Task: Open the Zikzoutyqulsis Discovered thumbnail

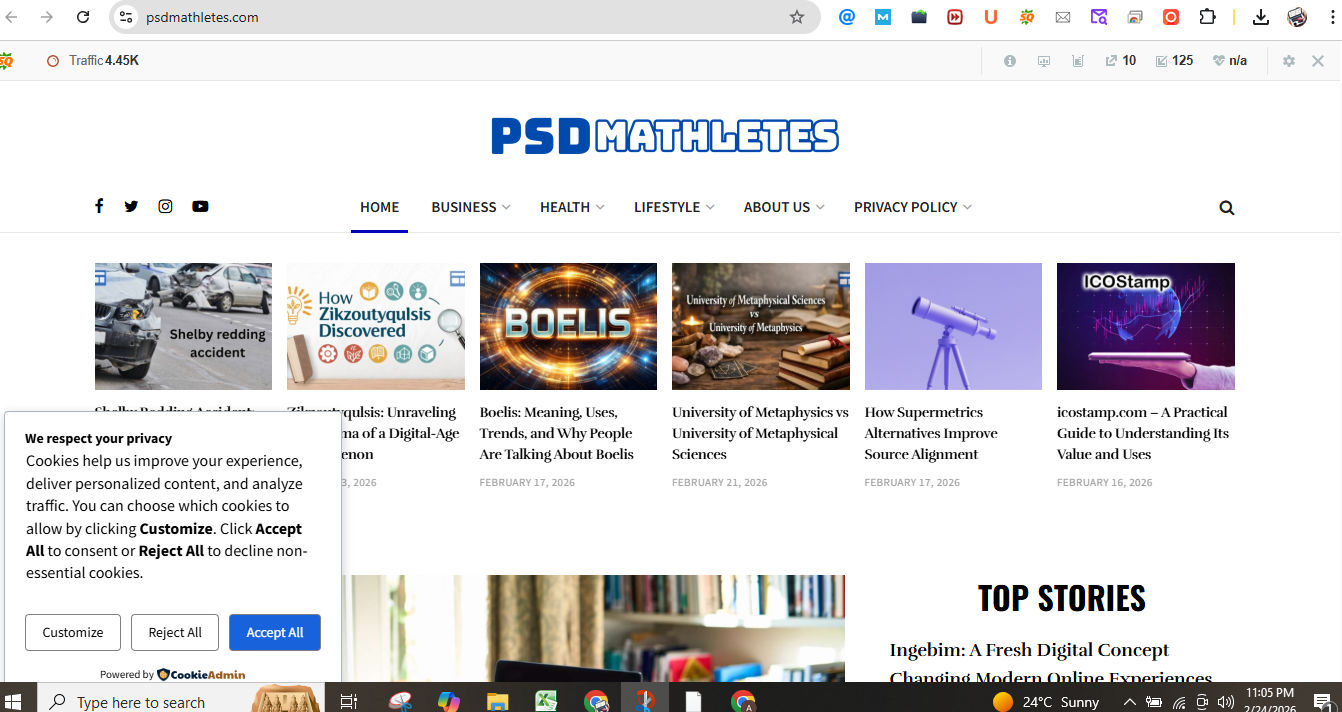Action: point(376,326)
